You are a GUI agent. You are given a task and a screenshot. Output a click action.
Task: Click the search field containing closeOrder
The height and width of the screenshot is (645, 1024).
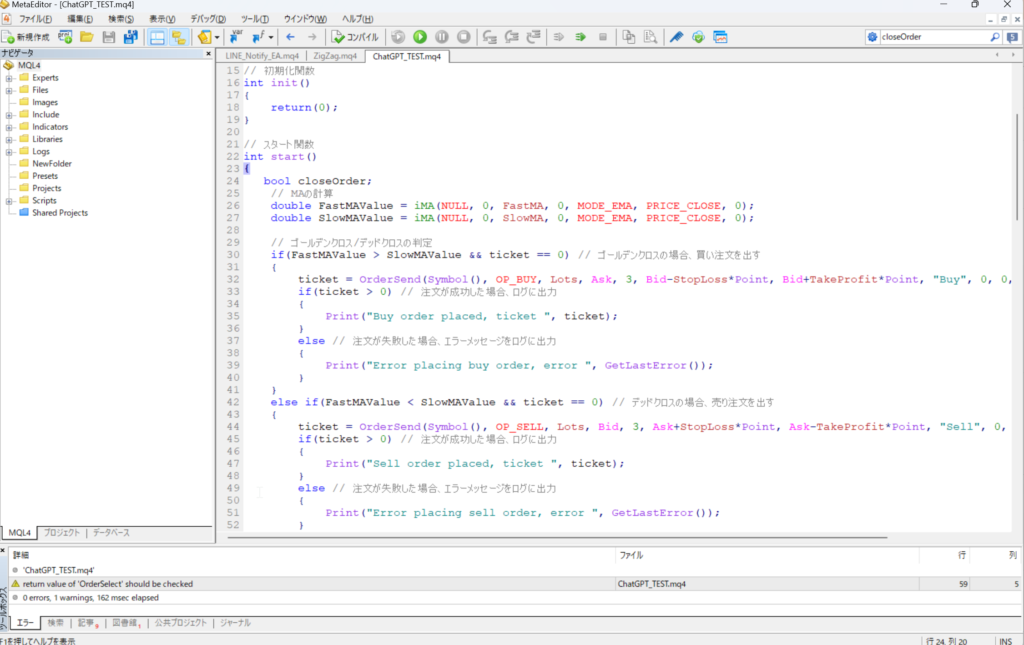(x=933, y=37)
